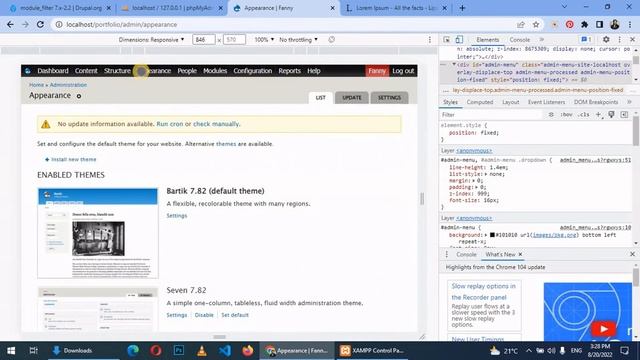
Task: Open the Computed styles tab
Action: tap(480, 102)
